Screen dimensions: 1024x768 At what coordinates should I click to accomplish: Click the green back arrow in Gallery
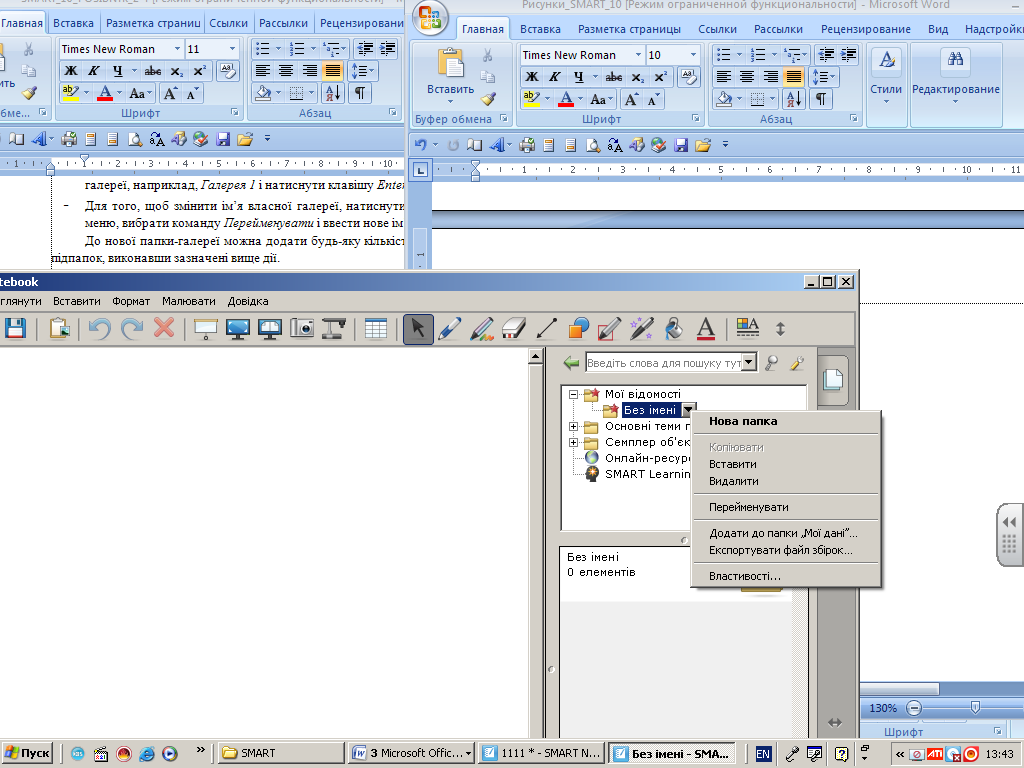tap(571, 362)
